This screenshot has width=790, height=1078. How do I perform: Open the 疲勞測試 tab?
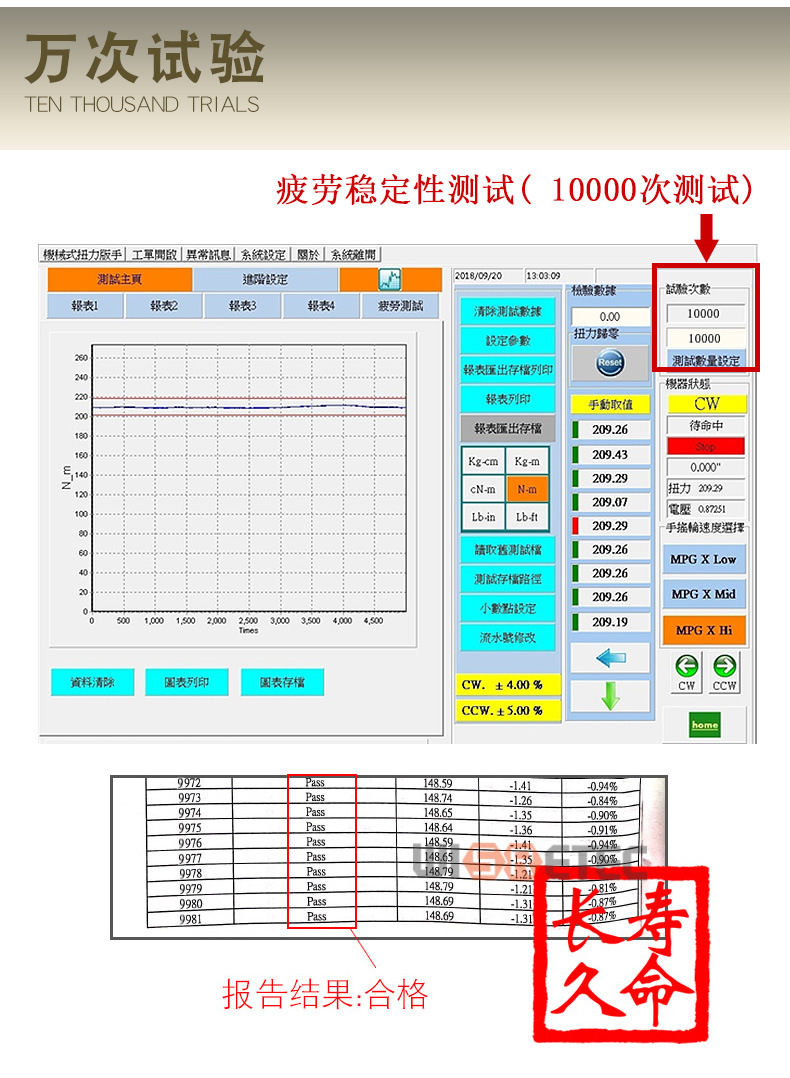pos(400,306)
